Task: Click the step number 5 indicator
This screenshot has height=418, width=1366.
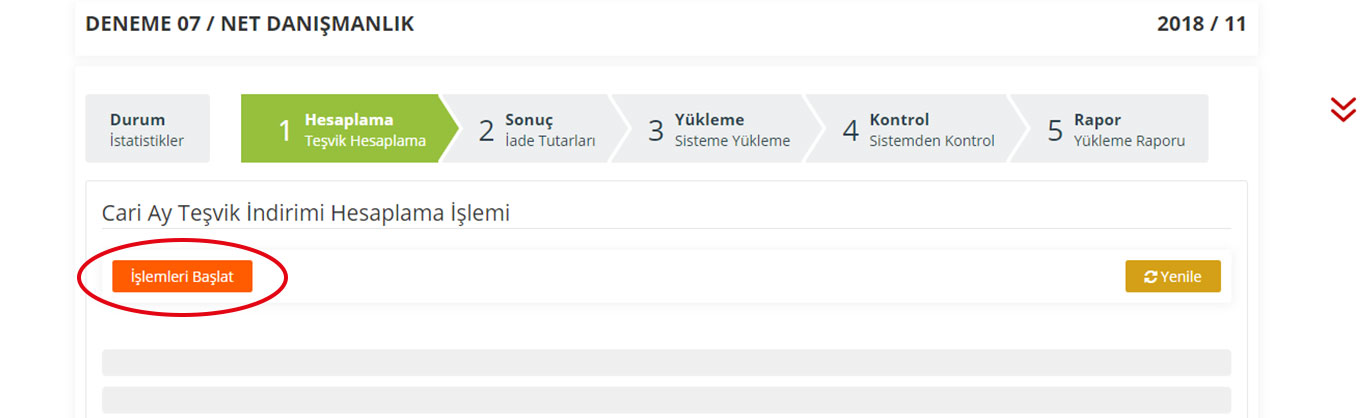Action: pyautogui.click(x=1055, y=130)
